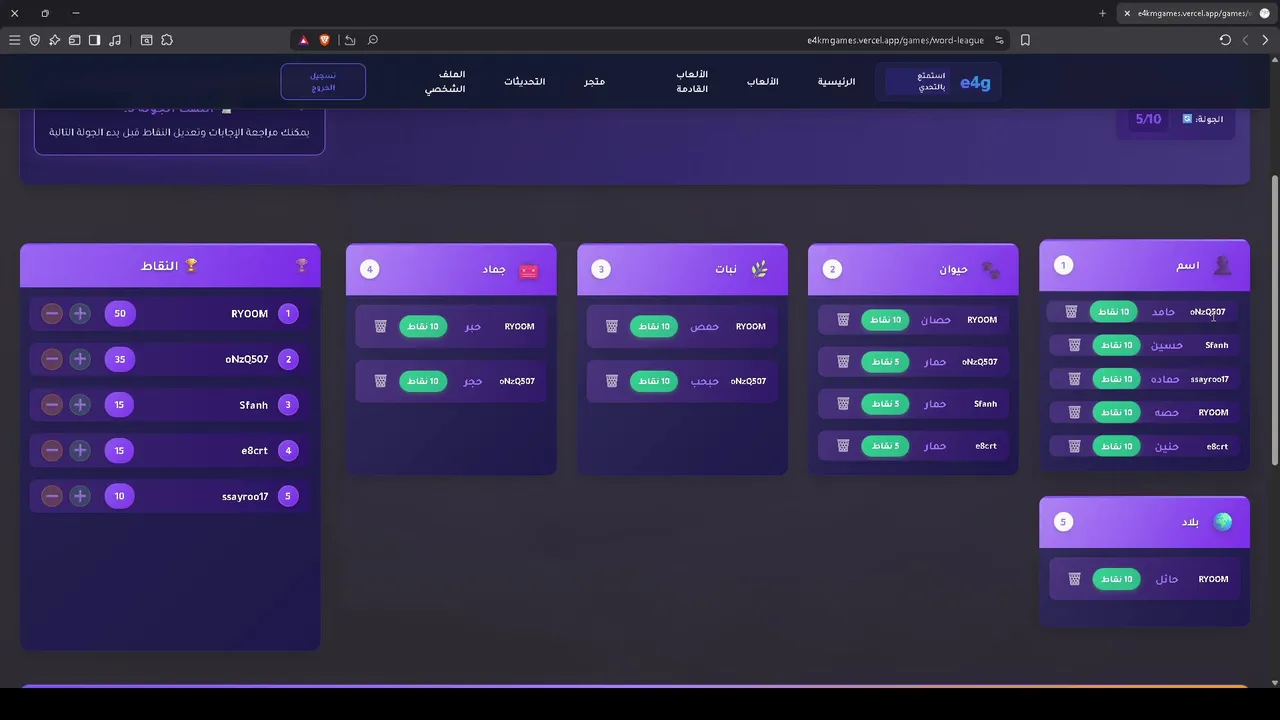The image size is (1280, 720).
Task: Reload the page with refresh icon
Action: (x=1225, y=40)
